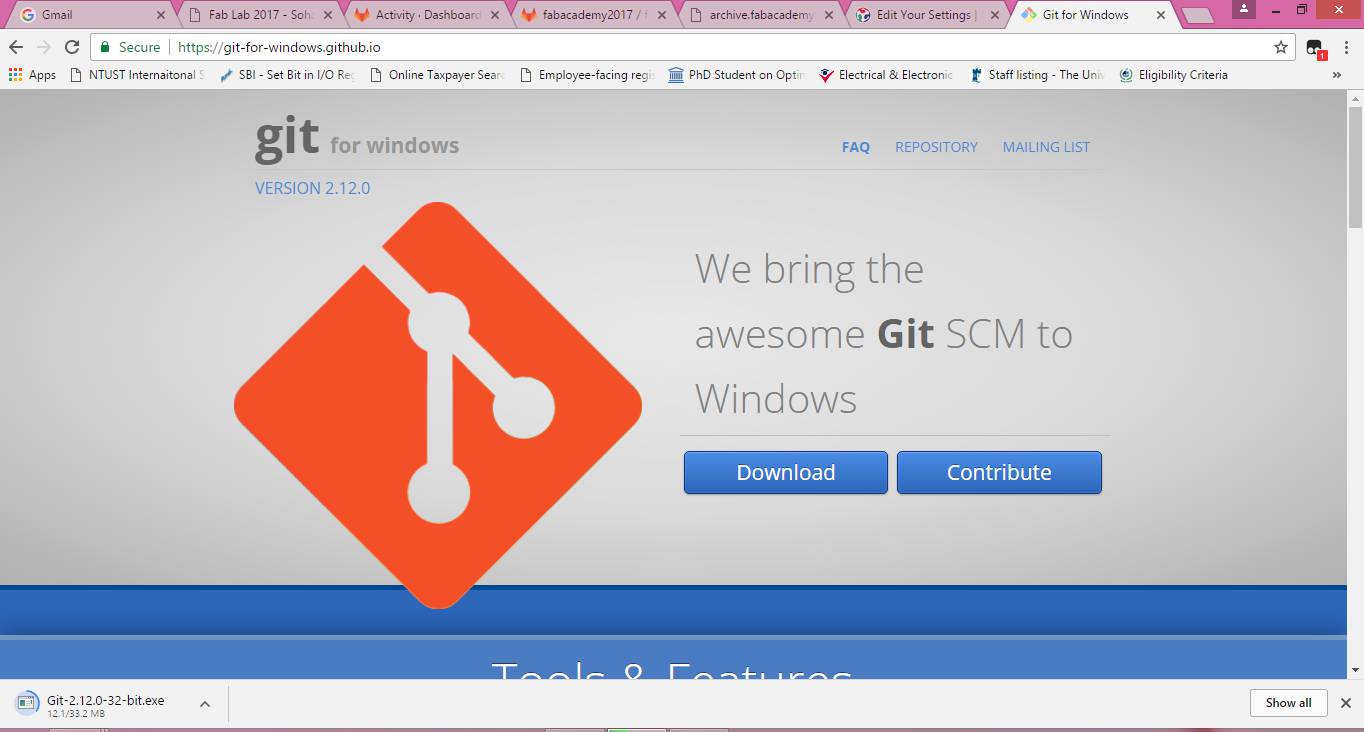
Task: Close the Git for Windows tab
Action: pos(1161,15)
